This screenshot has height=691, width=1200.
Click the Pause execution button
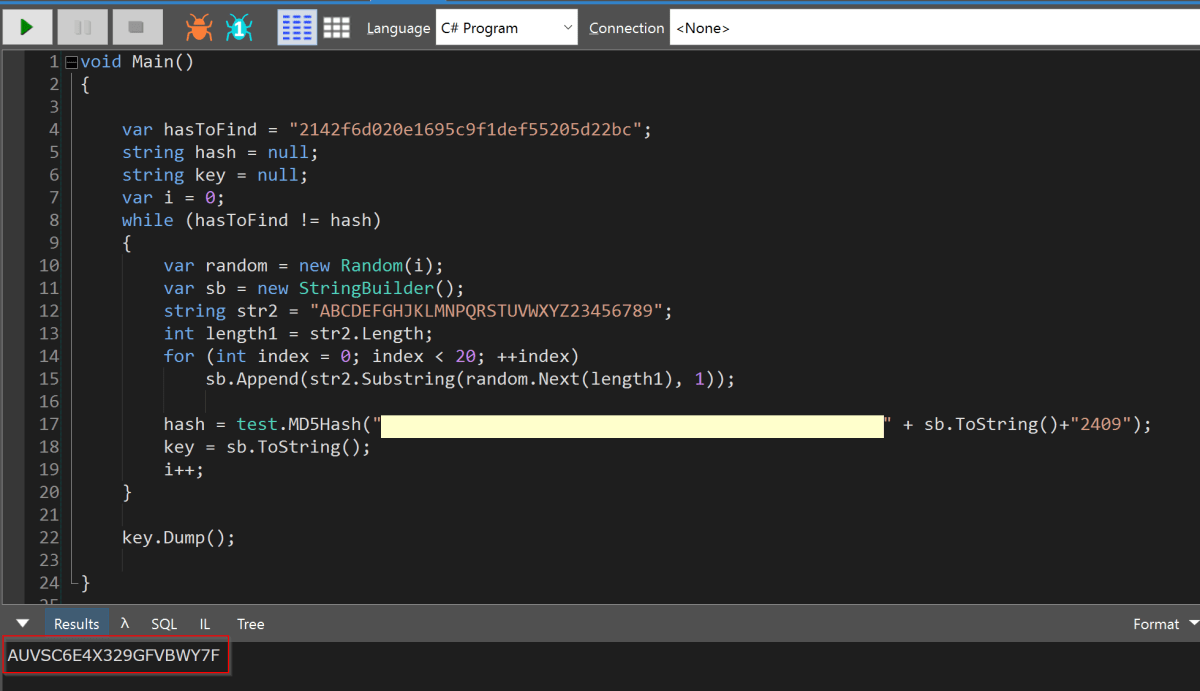point(82,27)
